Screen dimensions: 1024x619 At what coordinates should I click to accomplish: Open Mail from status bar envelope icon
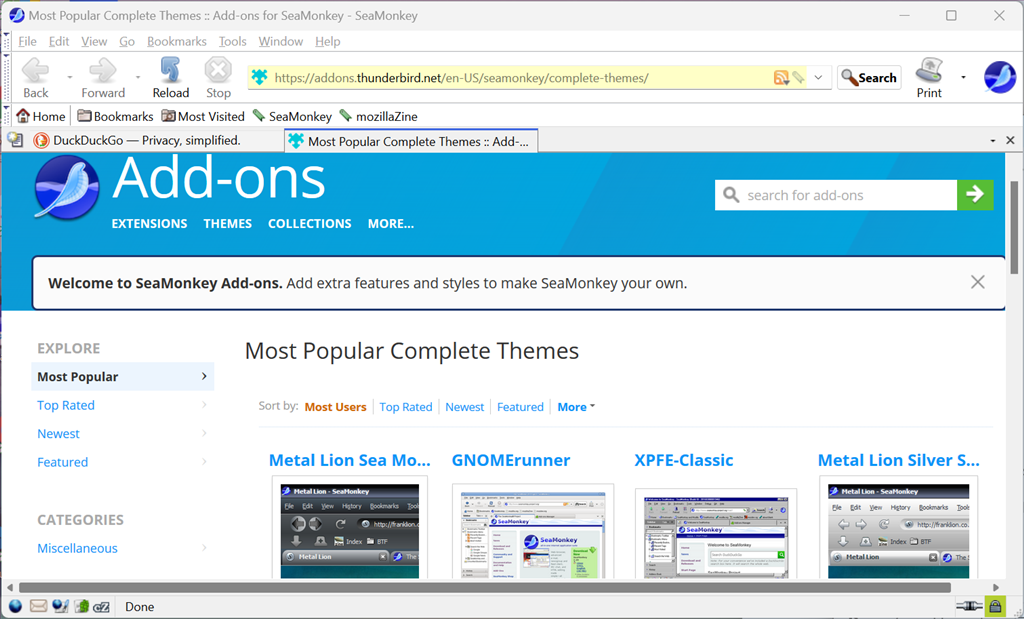point(38,607)
